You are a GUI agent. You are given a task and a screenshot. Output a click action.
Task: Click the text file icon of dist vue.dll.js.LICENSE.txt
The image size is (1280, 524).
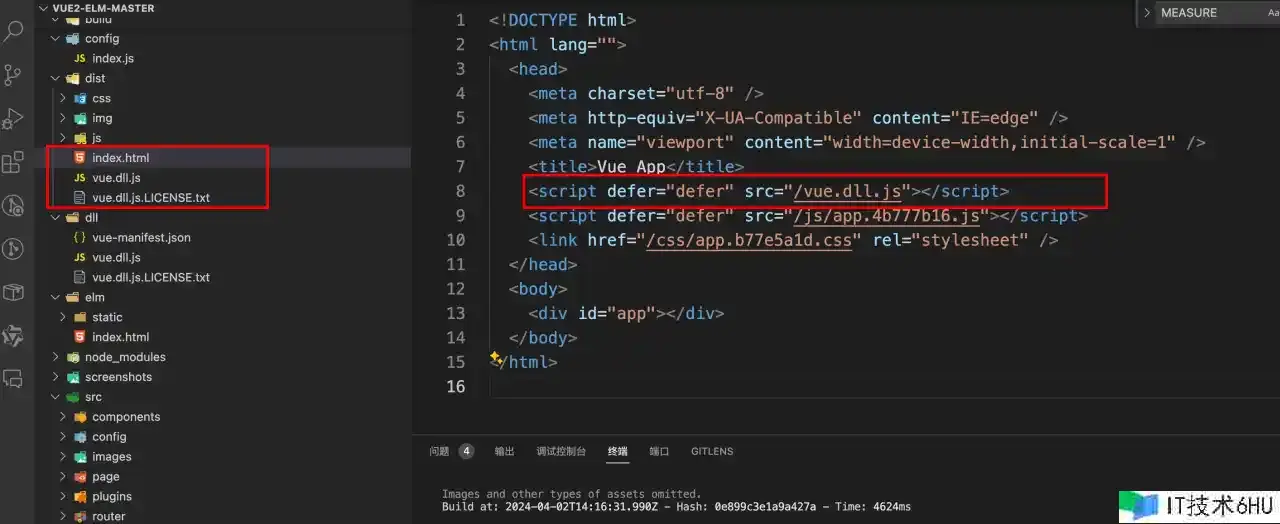pyautogui.click(x=79, y=198)
